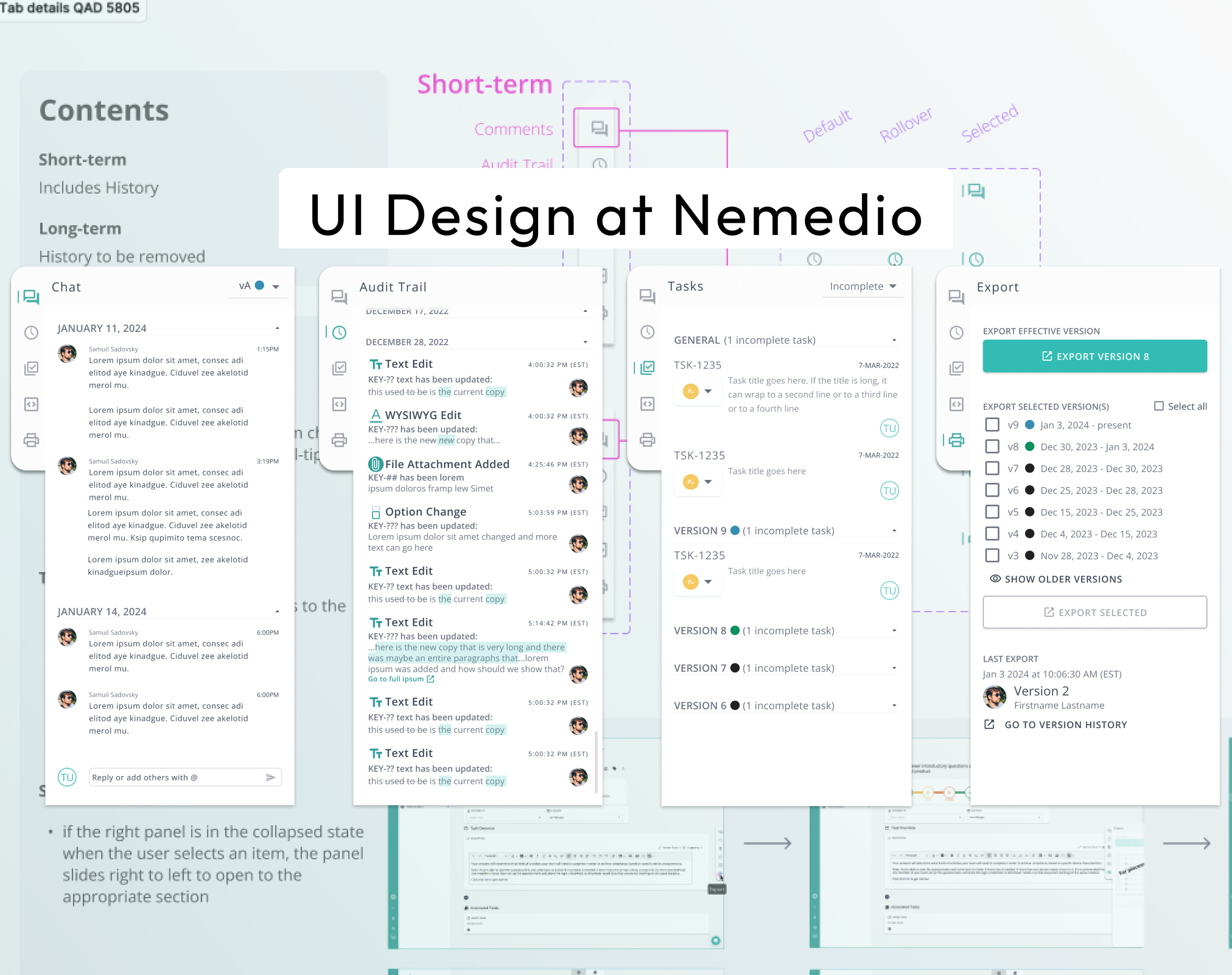The height and width of the screenshot is (975, 1232).
Task: Click the EXPORT SELECTED button
Action: point(1095,612)
